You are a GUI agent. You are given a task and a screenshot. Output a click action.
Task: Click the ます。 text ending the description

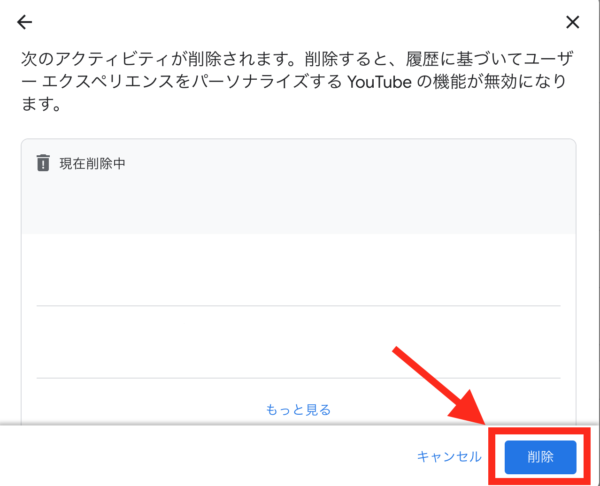(x=41, y=104)
